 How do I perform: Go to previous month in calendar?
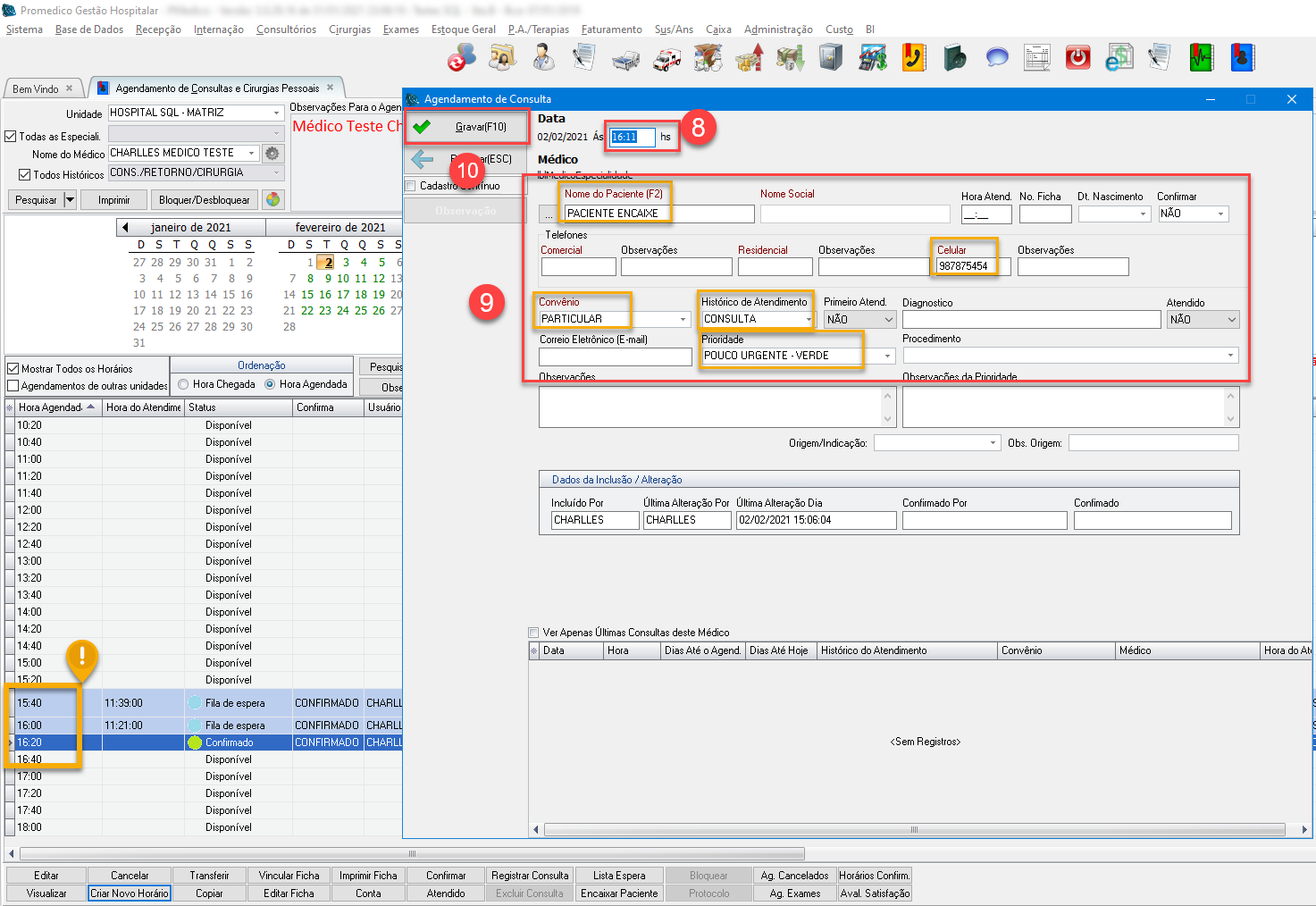pos(125,227)
